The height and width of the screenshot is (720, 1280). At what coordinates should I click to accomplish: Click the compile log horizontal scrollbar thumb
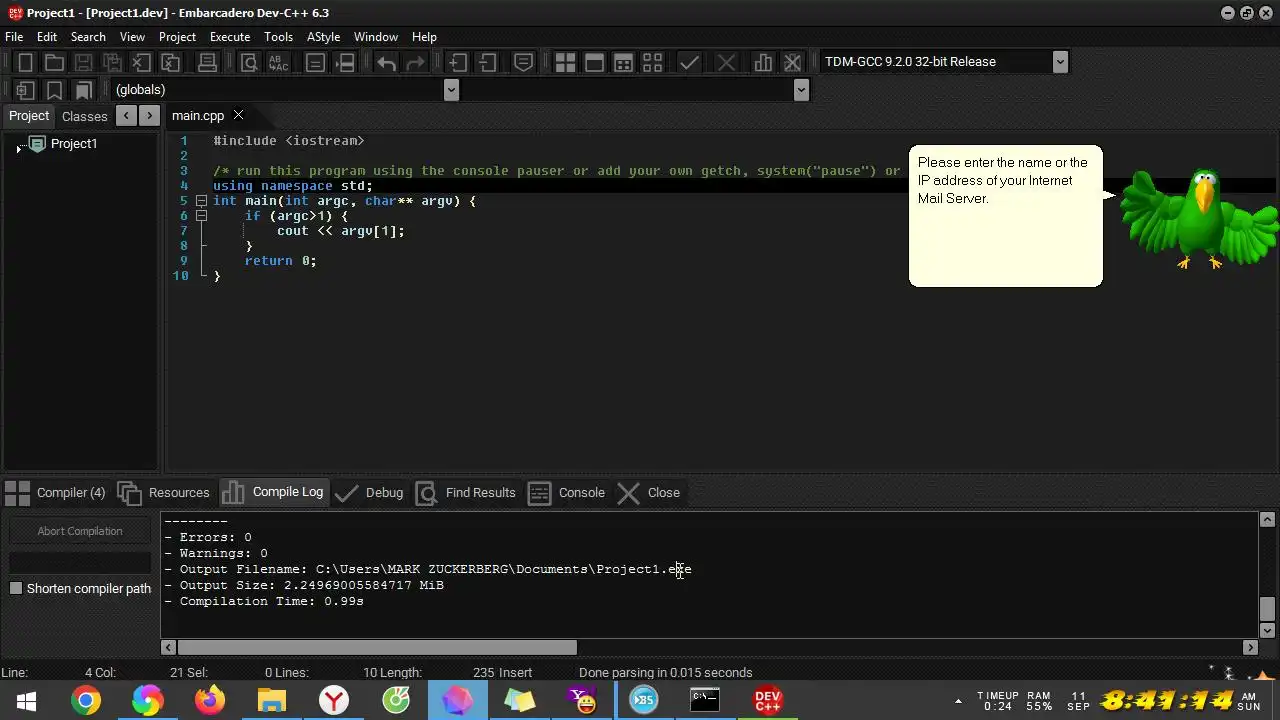(x=377, y=647)
